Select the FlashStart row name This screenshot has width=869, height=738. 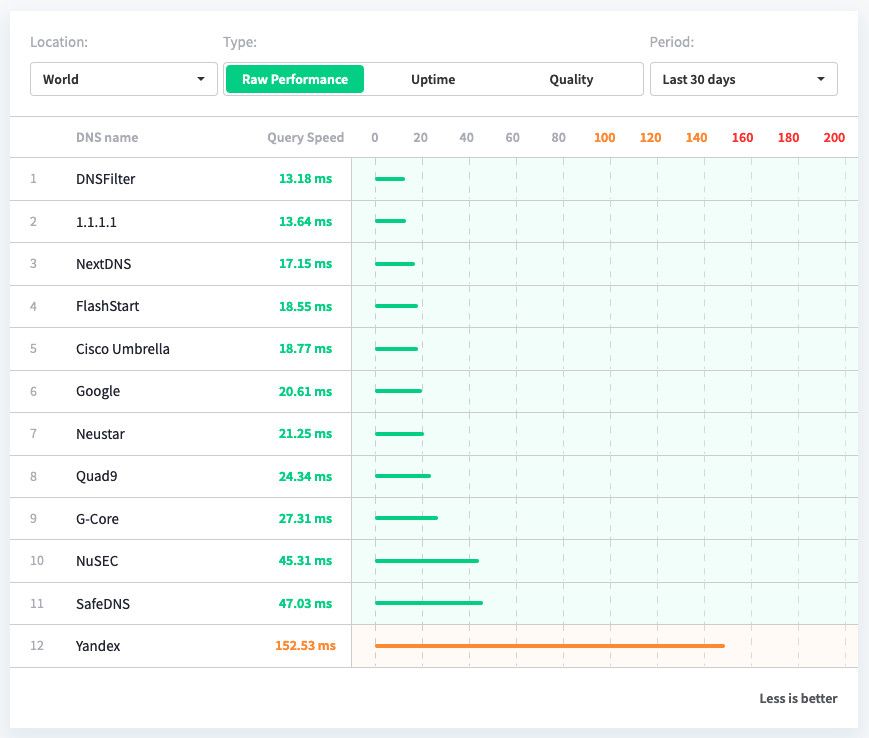(x=108, y=306)
